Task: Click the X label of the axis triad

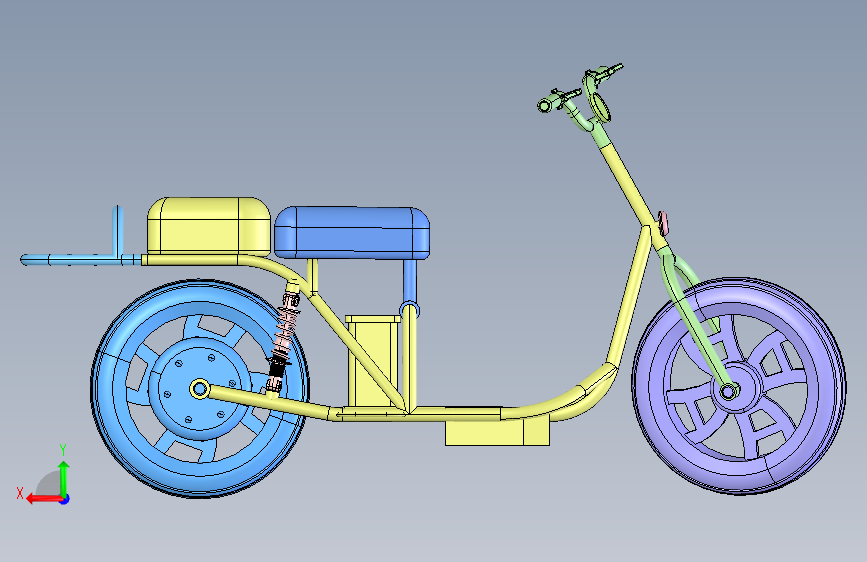Action: (x=20, y=493)
